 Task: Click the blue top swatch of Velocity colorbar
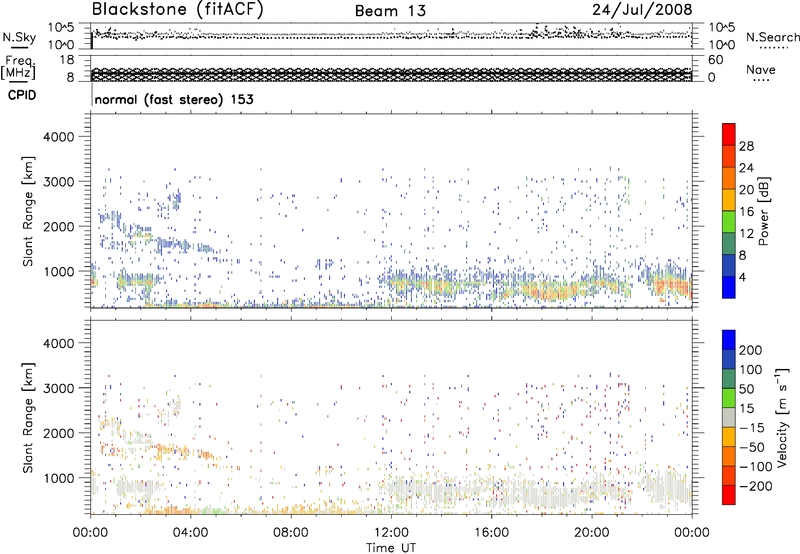pos(729,340)
